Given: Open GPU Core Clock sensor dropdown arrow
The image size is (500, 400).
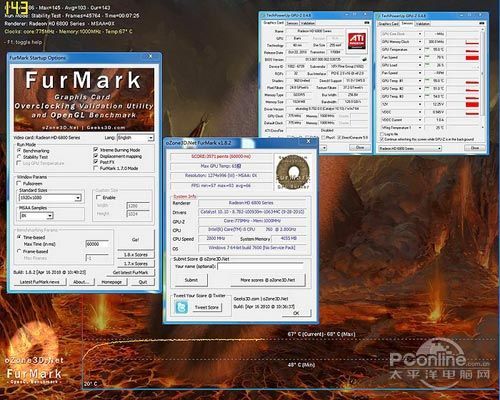Looking at the screenshot, I should (x=420, y=34).
